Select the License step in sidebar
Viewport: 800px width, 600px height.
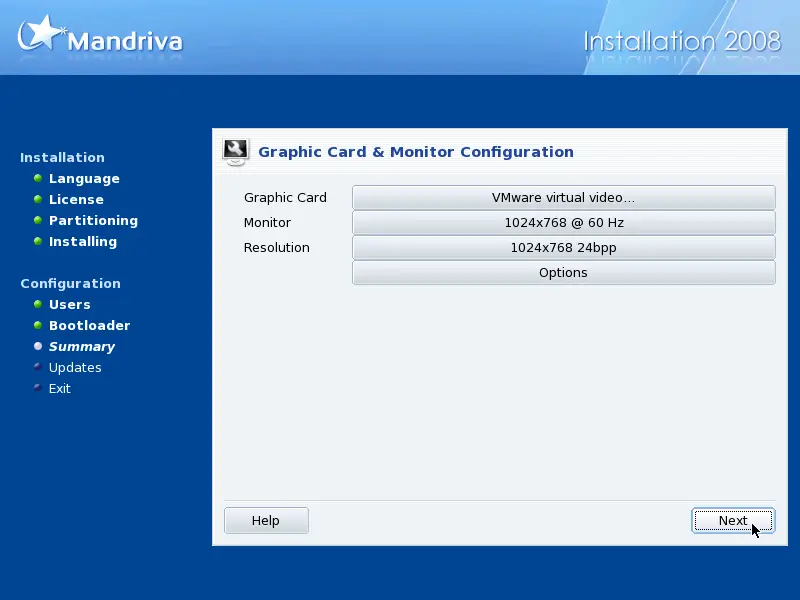[x=77, y=199]
